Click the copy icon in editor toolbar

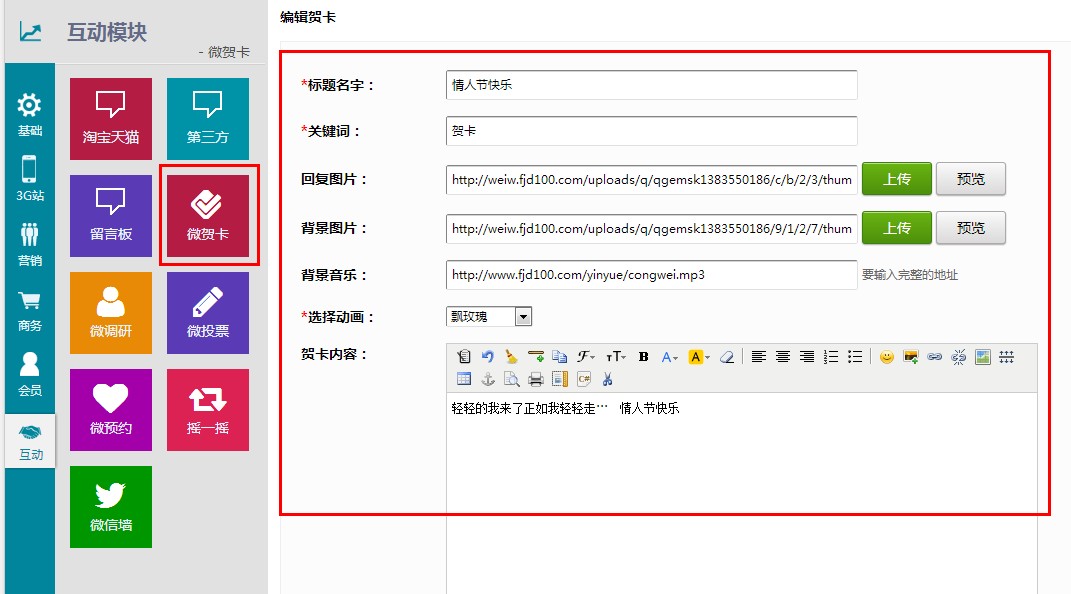pyautogui.click(x=559, y=356)
